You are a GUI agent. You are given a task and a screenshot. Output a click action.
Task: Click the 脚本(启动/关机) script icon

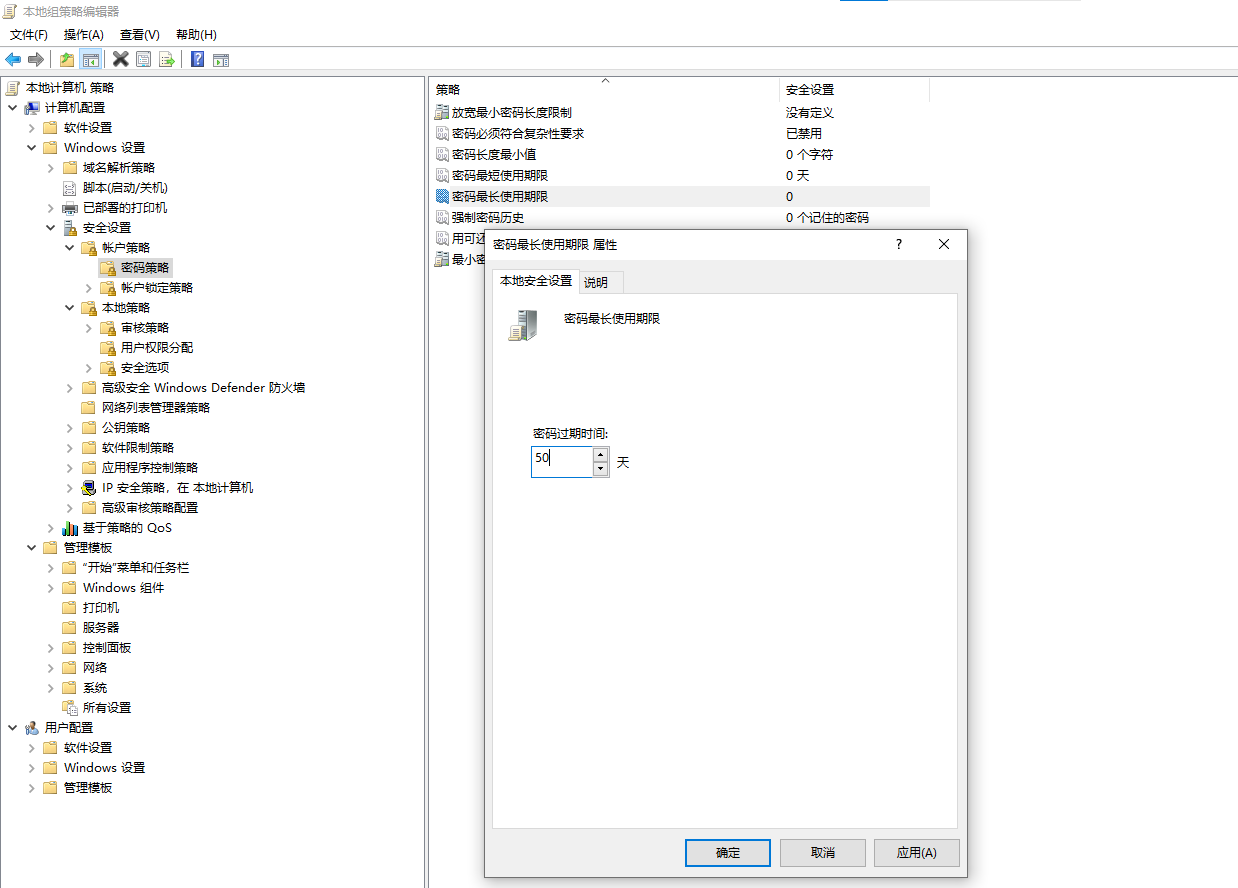pos(70,187)
